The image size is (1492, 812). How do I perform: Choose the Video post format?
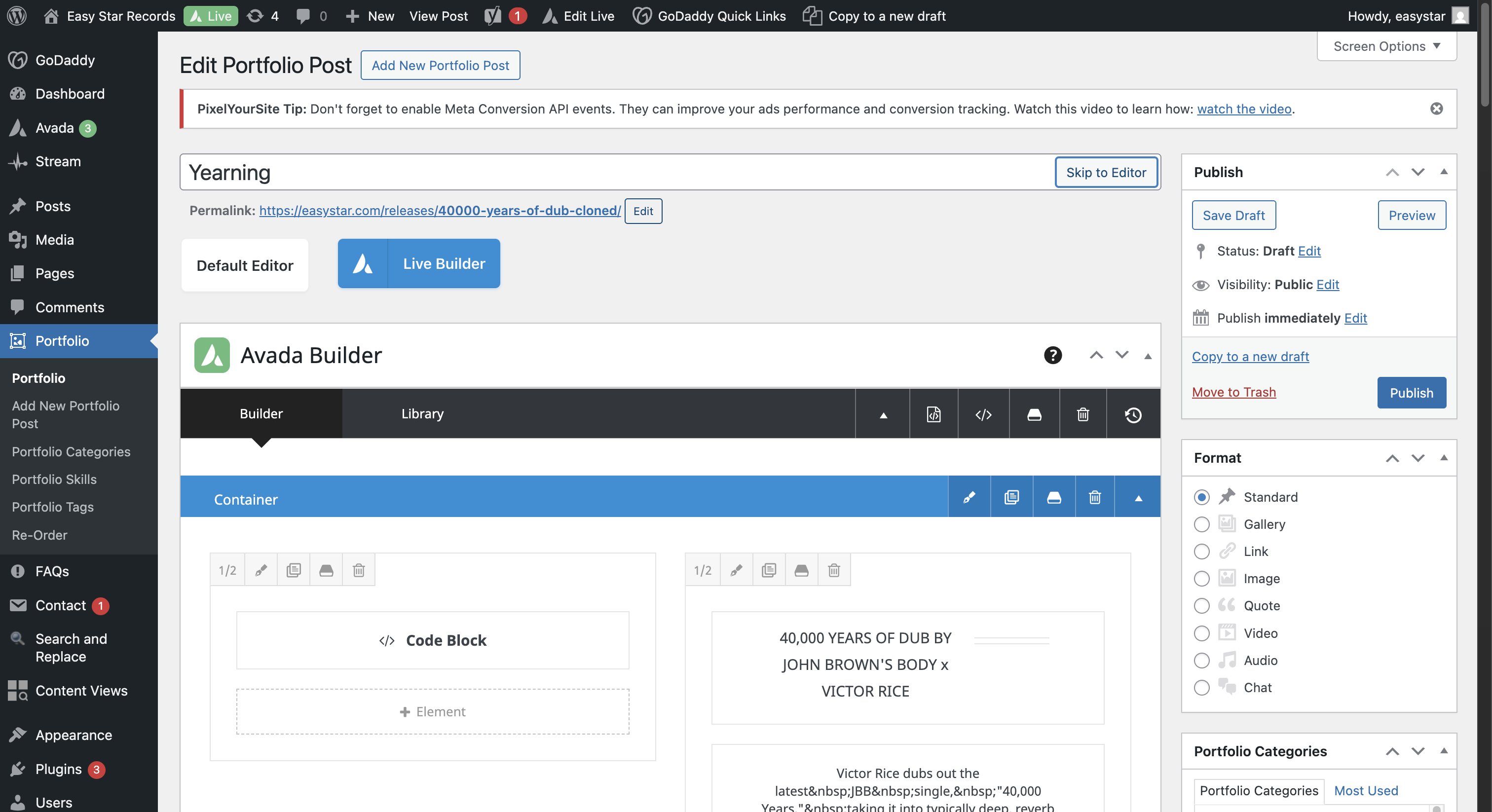tap(1201, 633)
